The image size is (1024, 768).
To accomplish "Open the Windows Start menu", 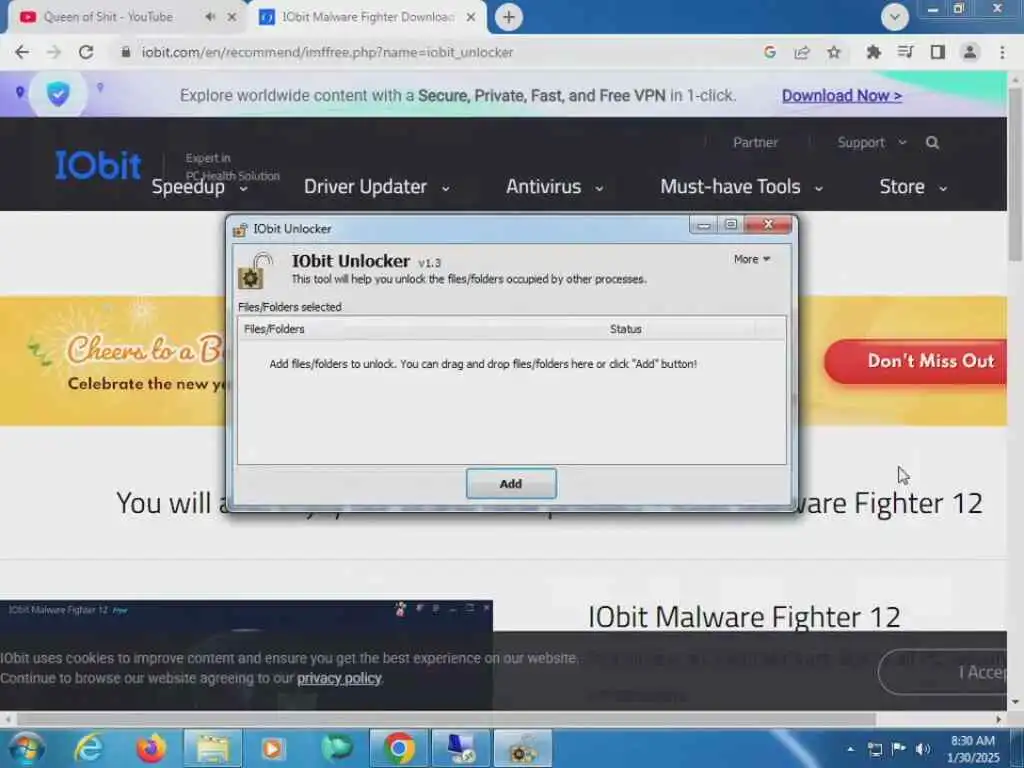I will 25,748.
